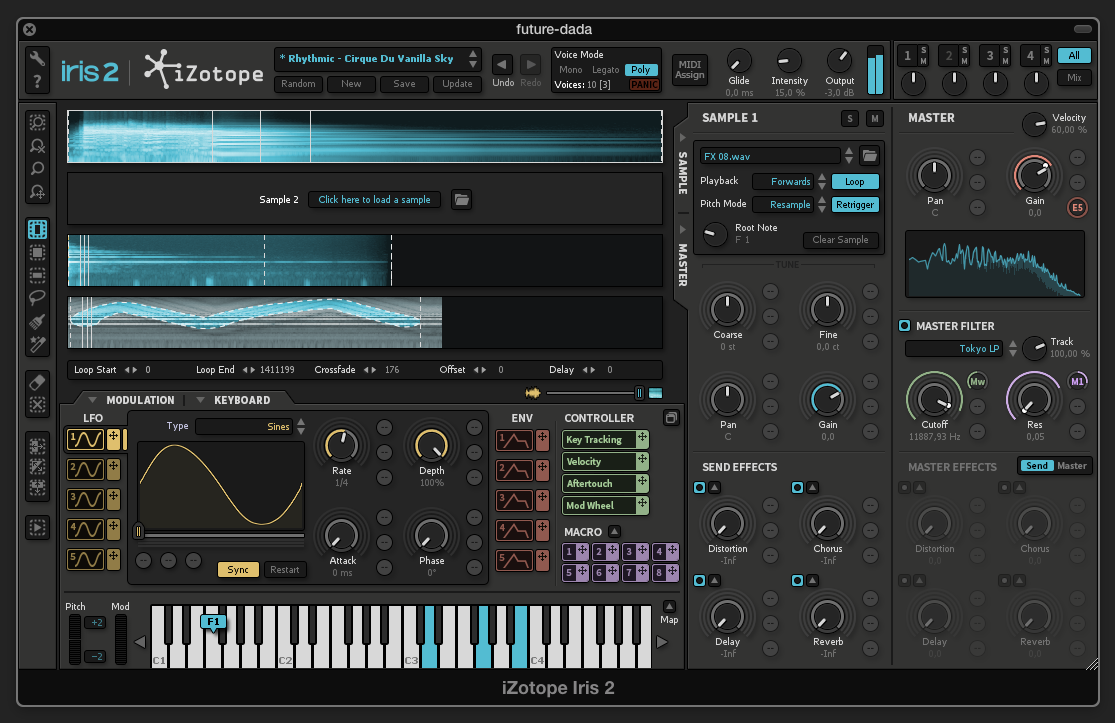Select Master in Master Effects switch
1115x723 pixels.
1072,466
